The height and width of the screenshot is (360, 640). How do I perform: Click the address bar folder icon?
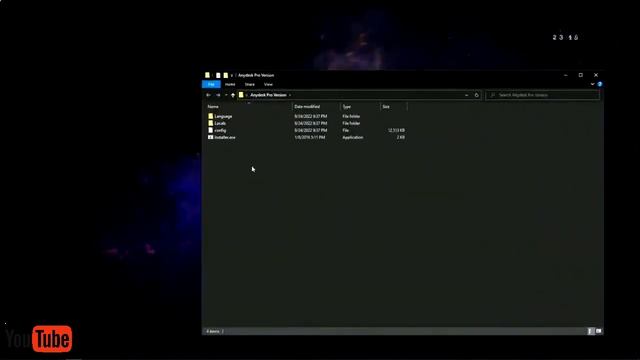tap(241, 95)
